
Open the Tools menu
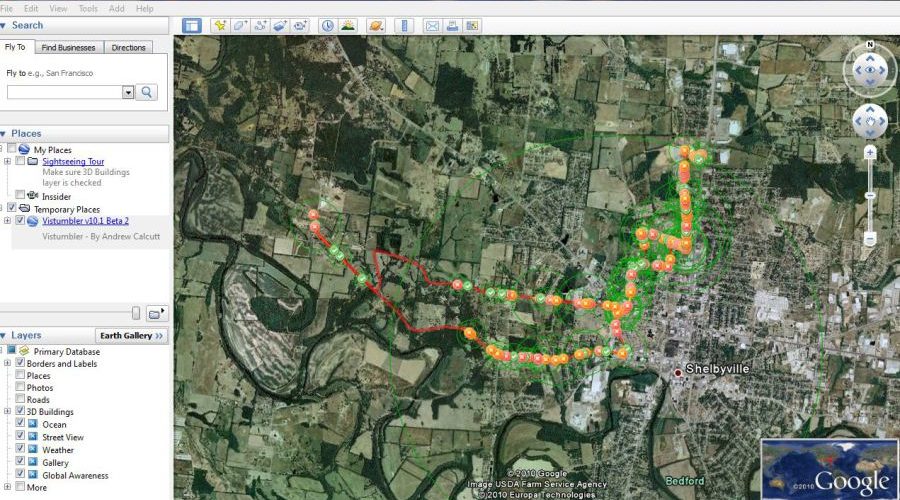(x=88, y=8)
